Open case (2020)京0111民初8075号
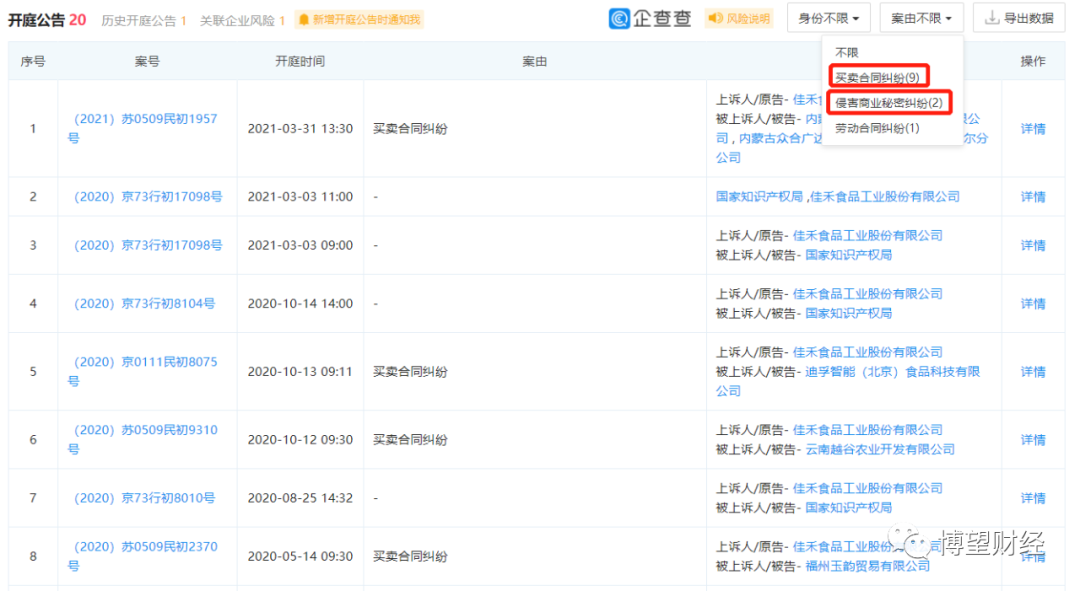Viewport: 1080px width, 591px height. (x=143, y=371)
